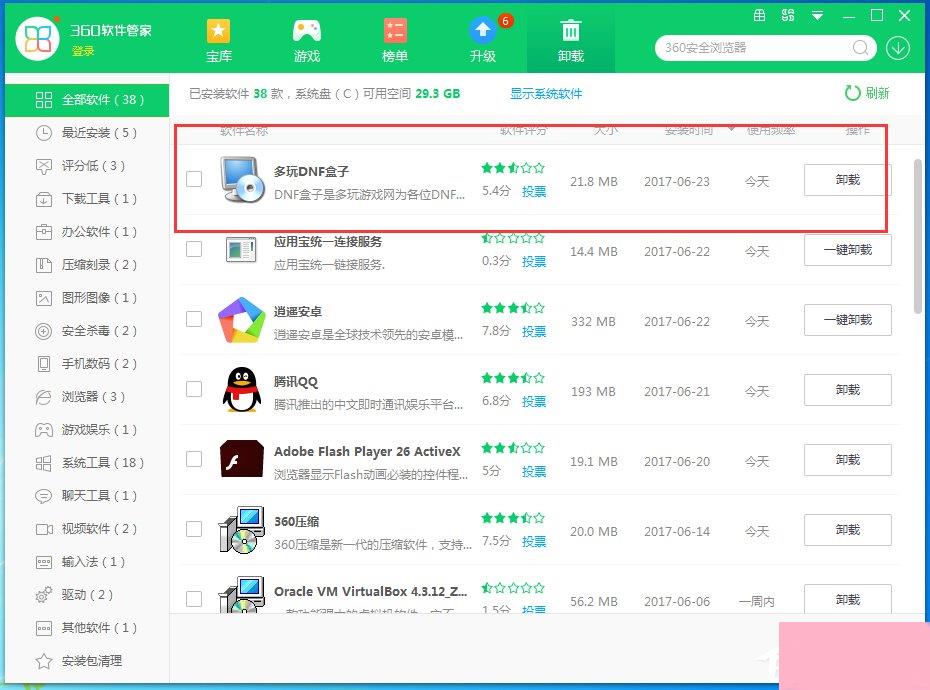This screenshot has width=930, height=690.
Task: Select 全部软件 (38) category
Action: pyautogui.click(x=87, y=100)
